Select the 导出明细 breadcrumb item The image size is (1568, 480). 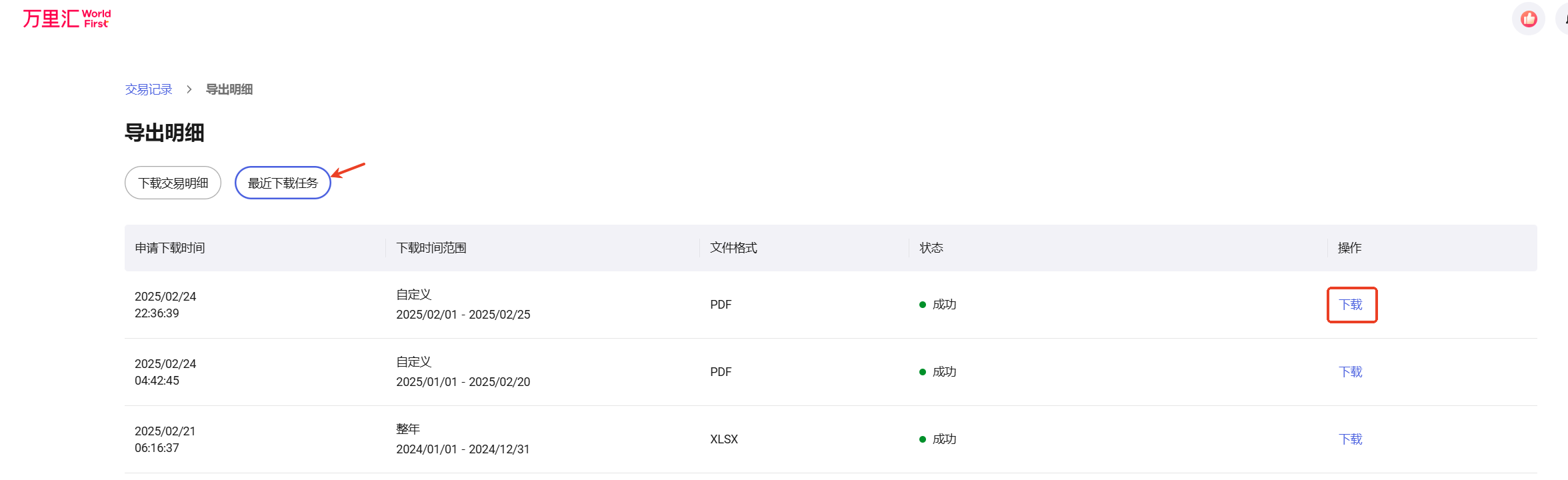tap(229, 89)
